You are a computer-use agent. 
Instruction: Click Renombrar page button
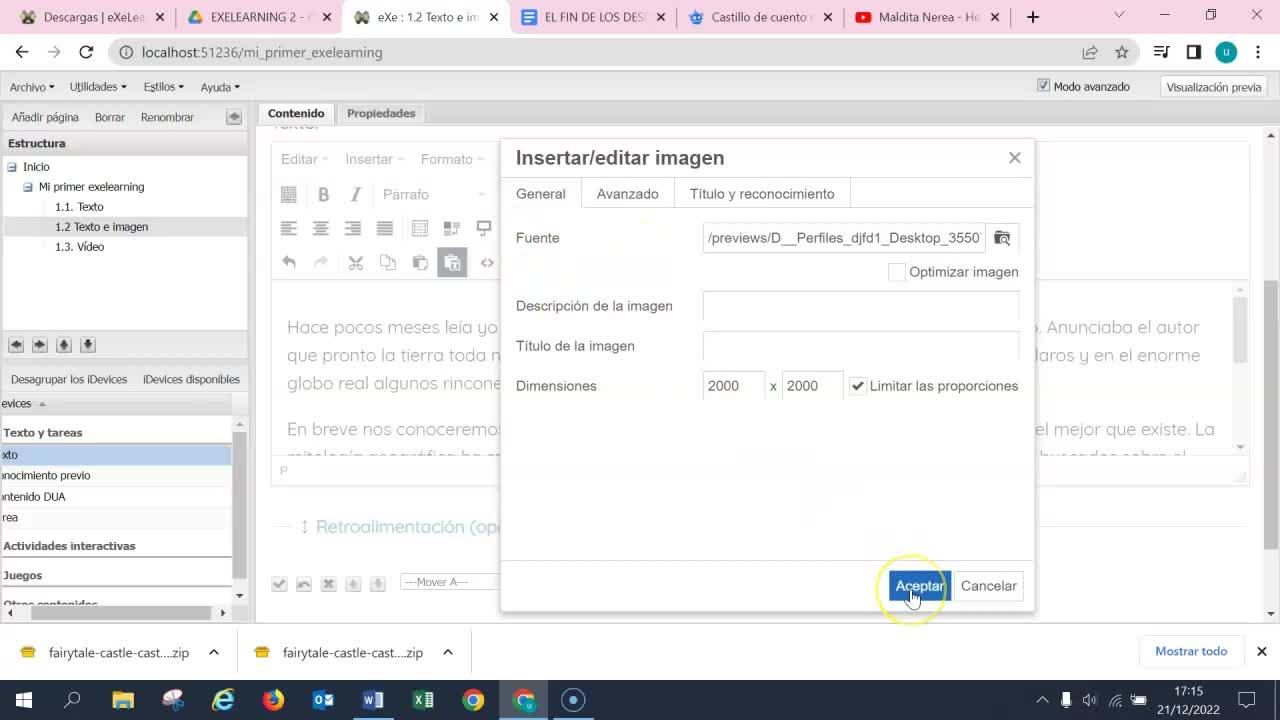point(167,117)
